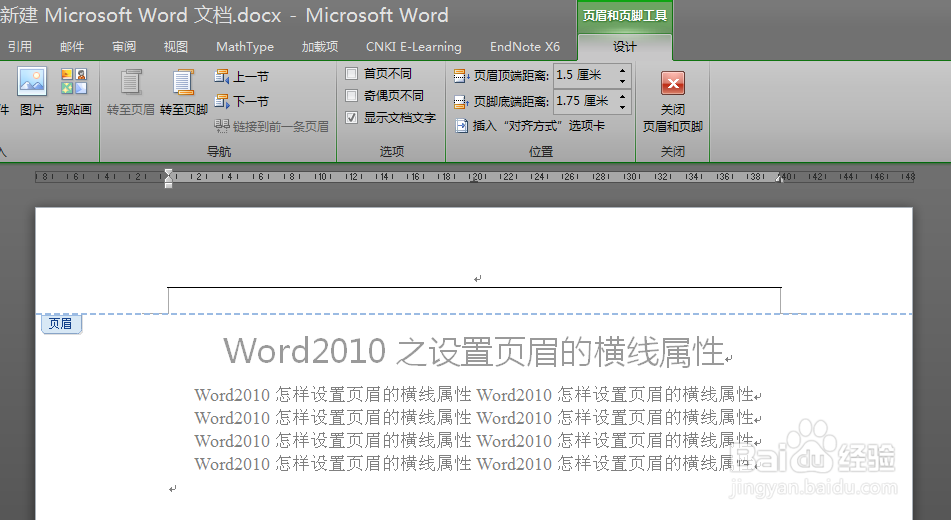The height and width of the screenshot is (520, 951).
Task: Open the Add-ins (加载项) tab
Action: [320, 47]
